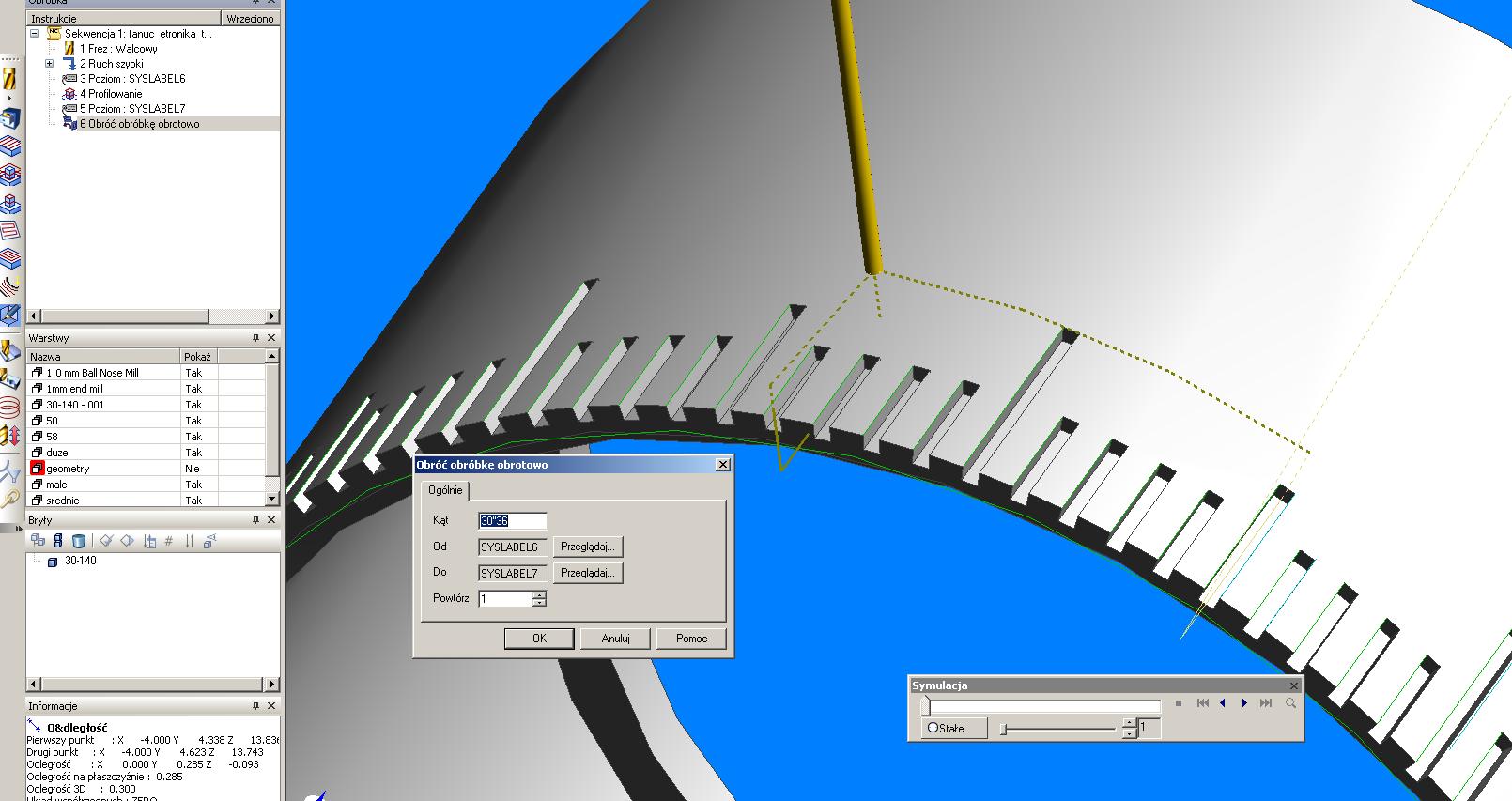This screenshot has height=801, width=1512.
Task: Select the red spiral thread toolbar icon
Action: tap(9, 408)
